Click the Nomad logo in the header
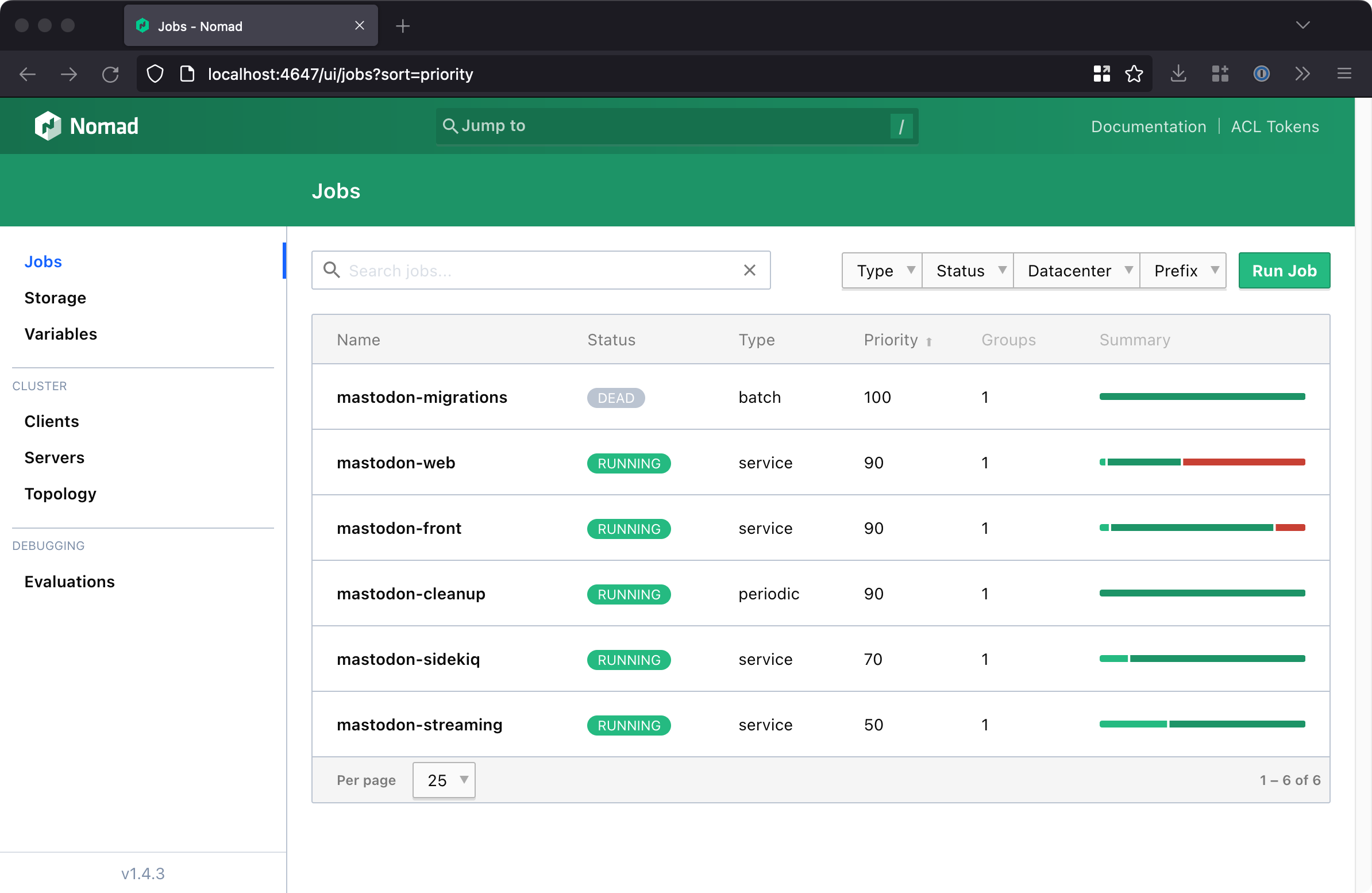Viewport: 1372px width, 893px height. tap(87, 126)
